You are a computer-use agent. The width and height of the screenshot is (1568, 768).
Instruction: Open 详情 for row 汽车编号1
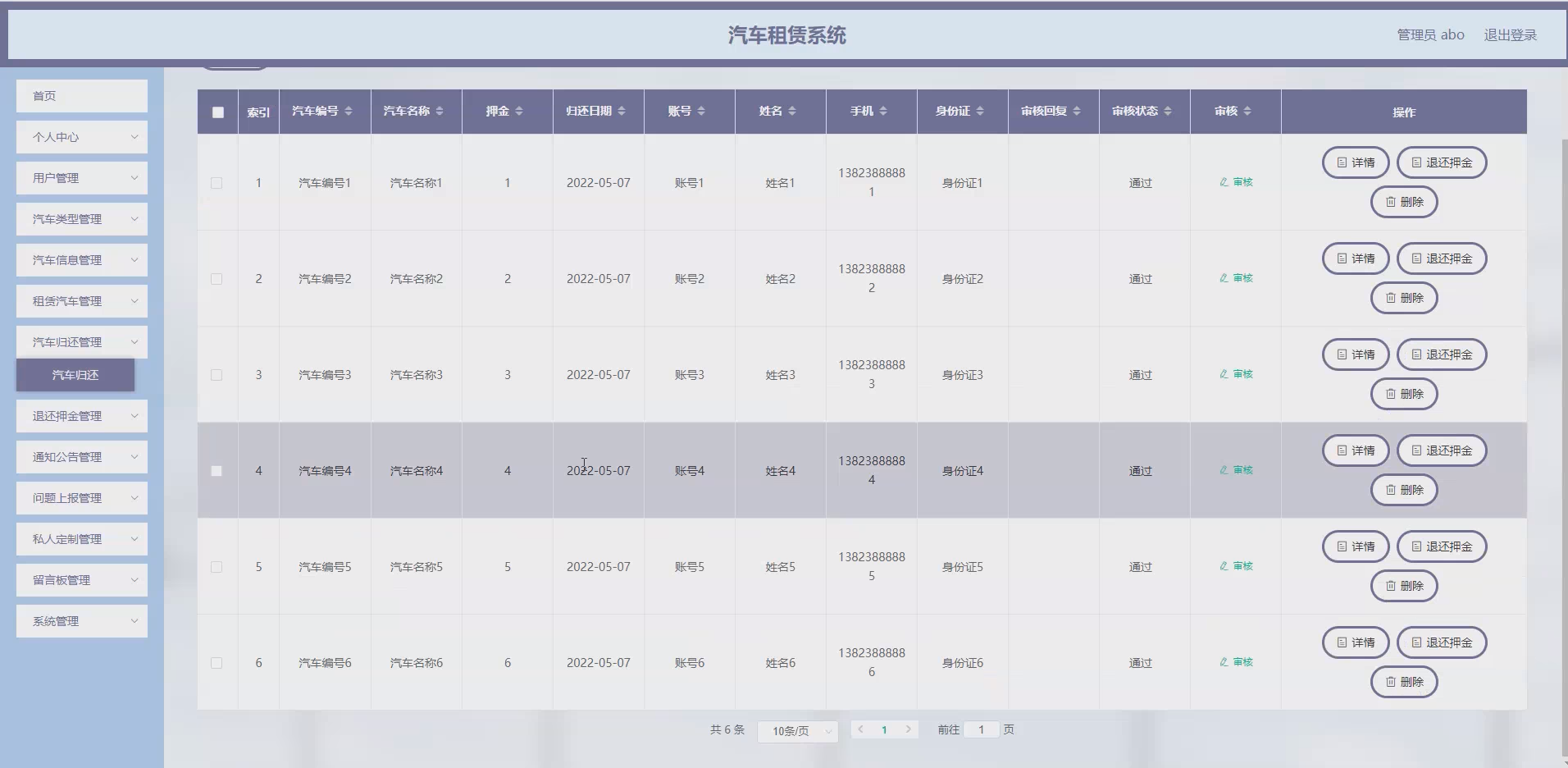pyautogui.click(x=1356, y=162)
